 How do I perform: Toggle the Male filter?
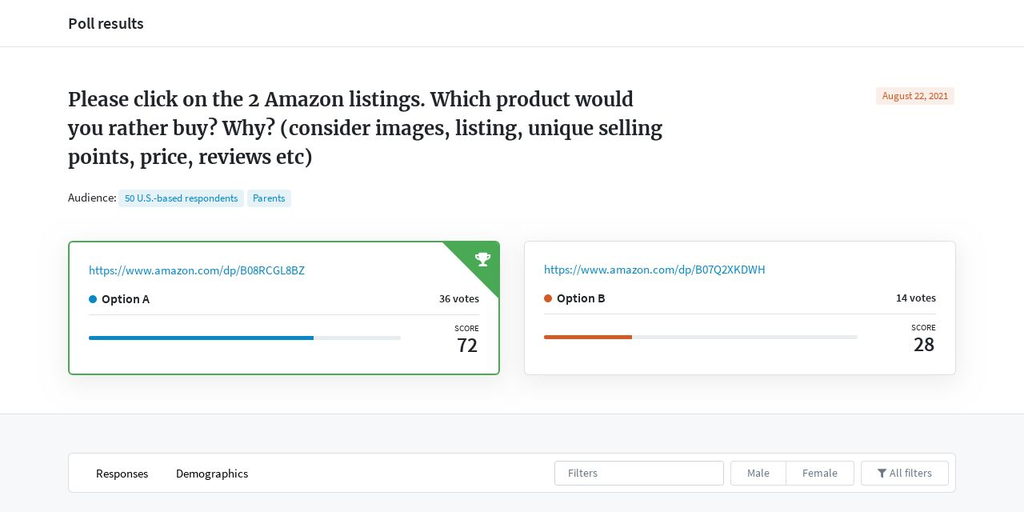click(x=758, y=473)
